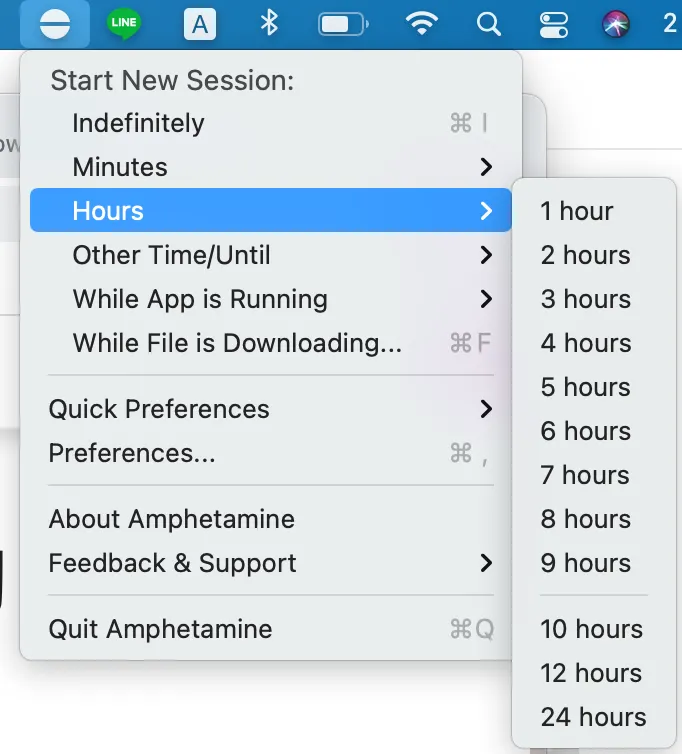Open Control Center from menu bar

[x=552, y=24]
